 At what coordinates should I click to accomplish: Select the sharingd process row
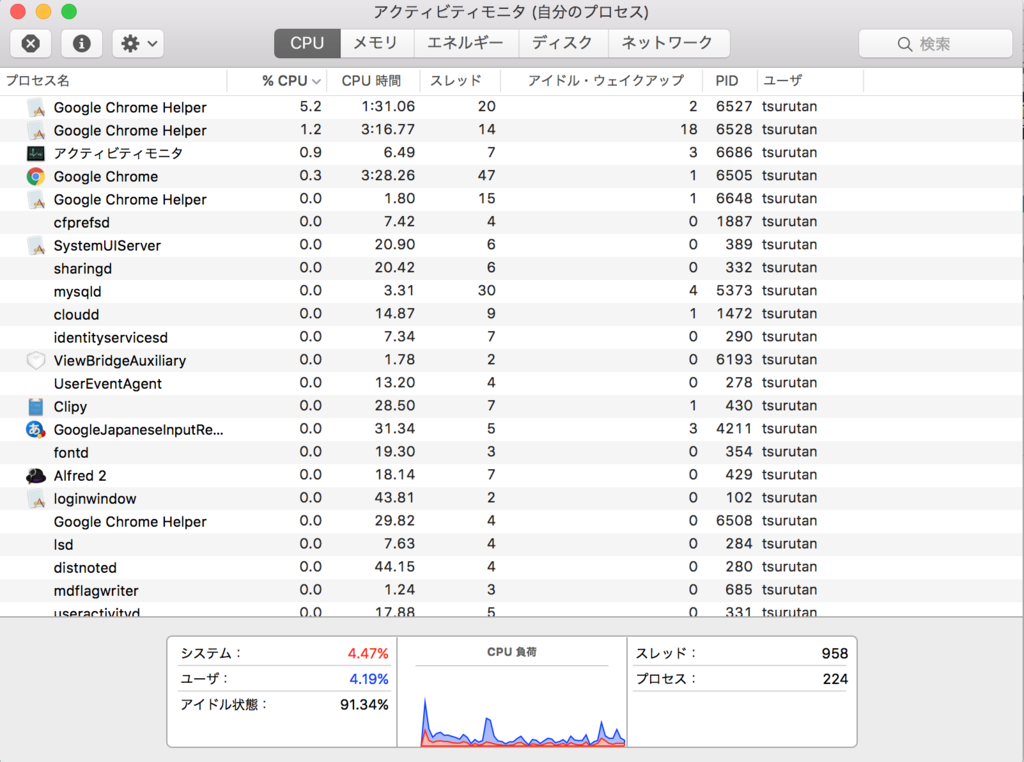[x=511, y=268]
